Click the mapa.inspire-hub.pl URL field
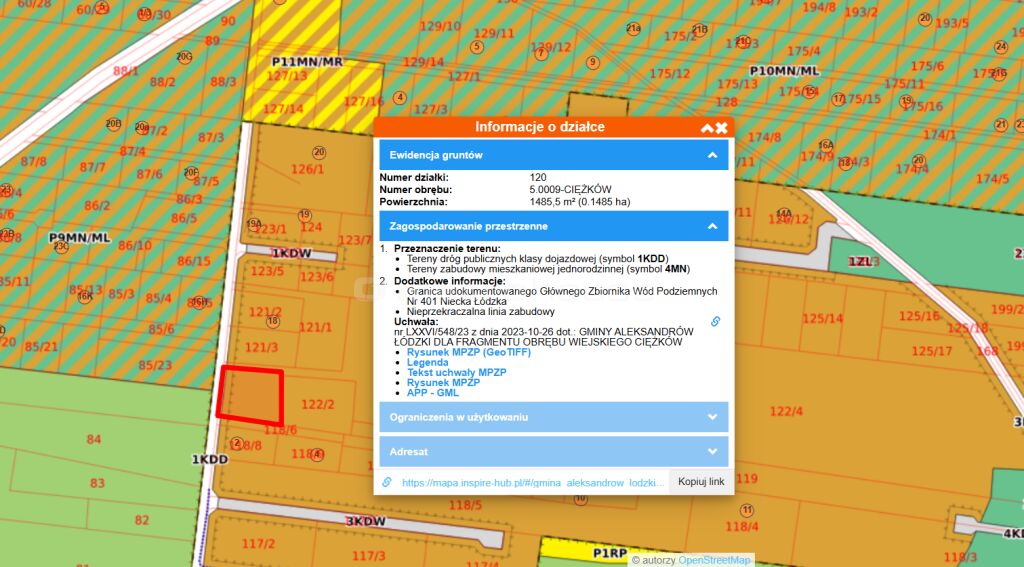The width and height of the screenshot is (1024, 567). (532, 482)
